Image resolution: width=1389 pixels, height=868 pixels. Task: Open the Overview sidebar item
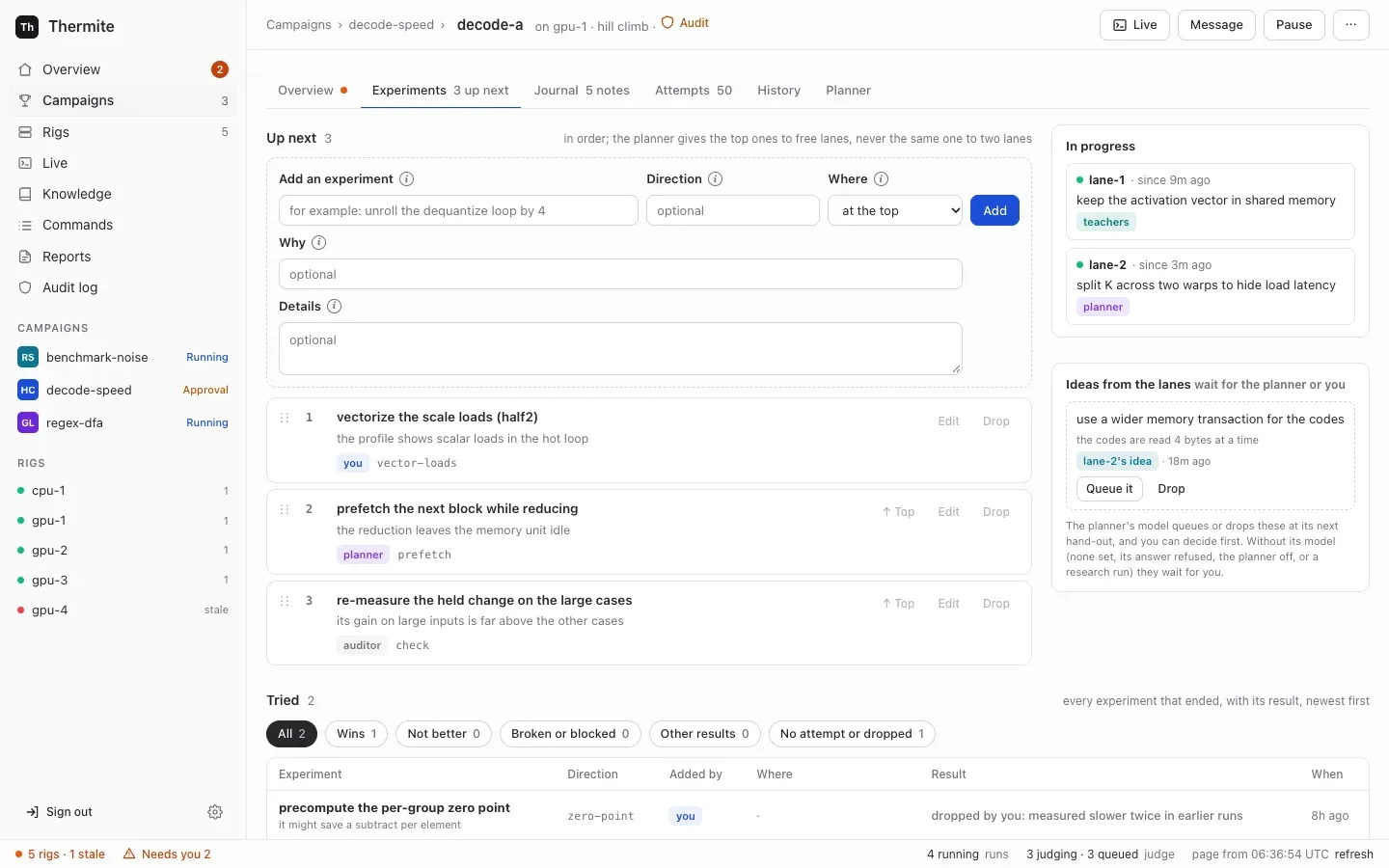[x=123, y=69]
